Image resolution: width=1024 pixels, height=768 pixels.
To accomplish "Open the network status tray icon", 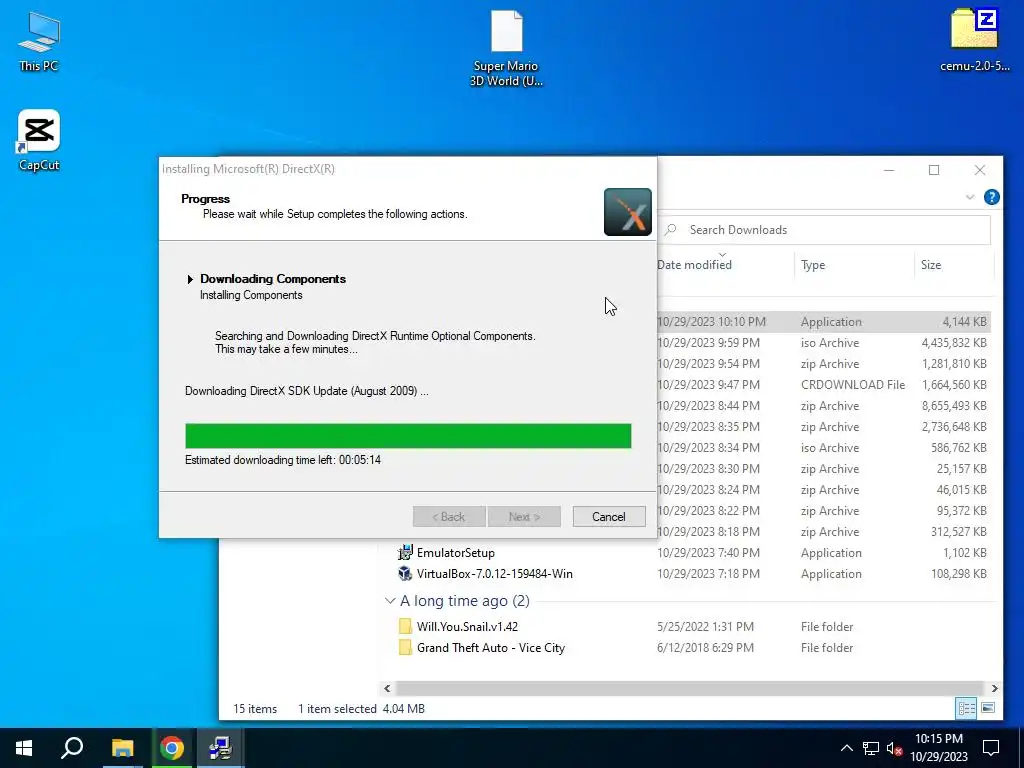I will point(871,748).
